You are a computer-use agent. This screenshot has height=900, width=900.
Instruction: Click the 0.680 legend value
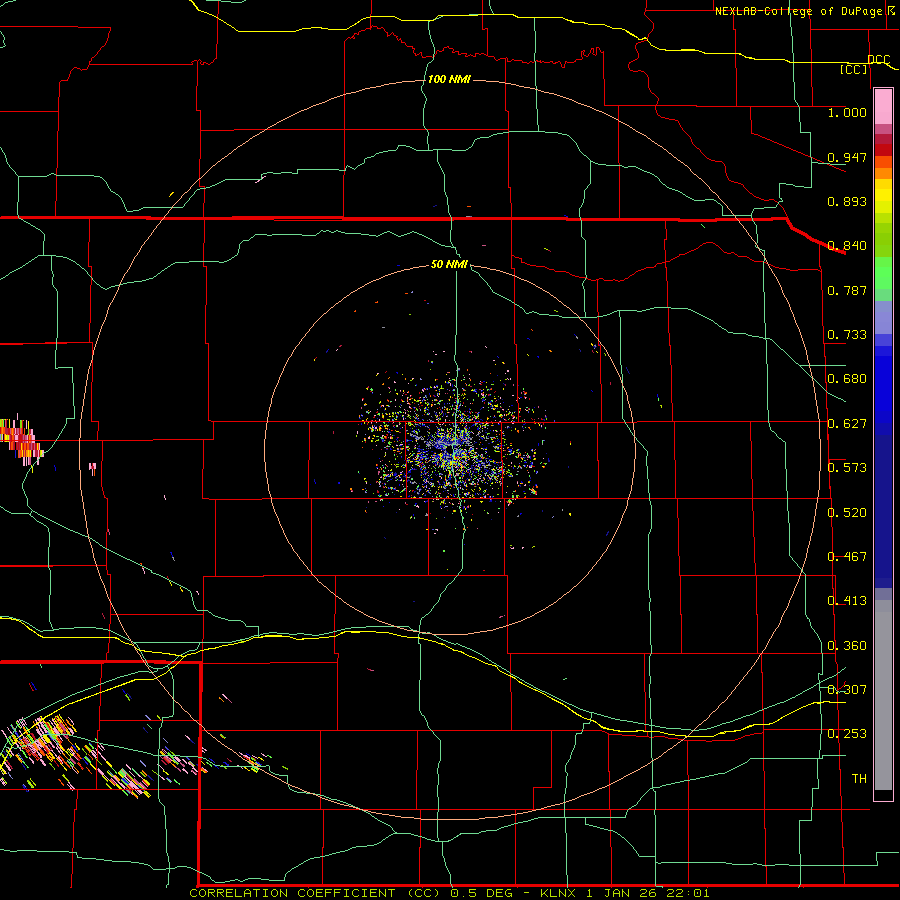click(847, 379)
